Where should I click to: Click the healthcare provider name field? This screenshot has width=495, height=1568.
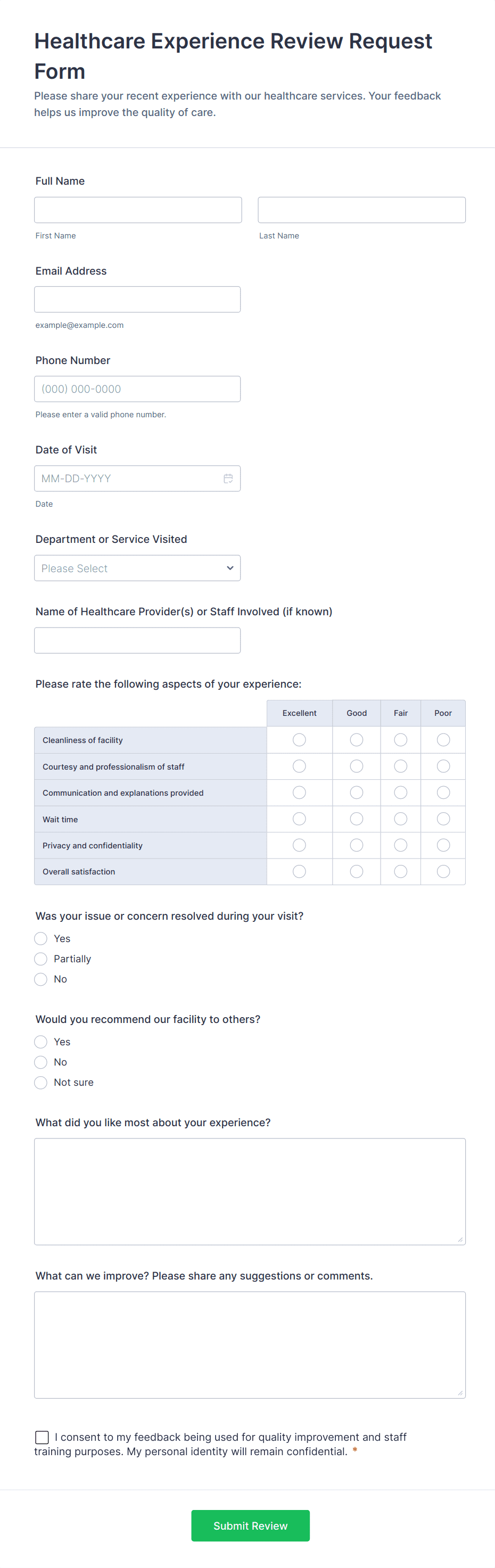pyautogui.click(x=137, y=640)
